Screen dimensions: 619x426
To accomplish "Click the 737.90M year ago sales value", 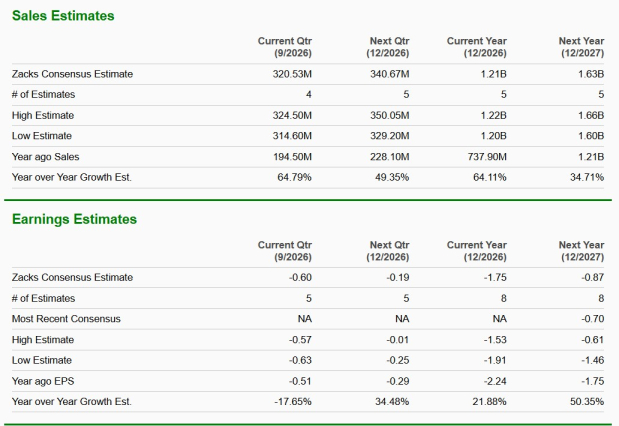I will pyautogui.click(x=487, y=157).
